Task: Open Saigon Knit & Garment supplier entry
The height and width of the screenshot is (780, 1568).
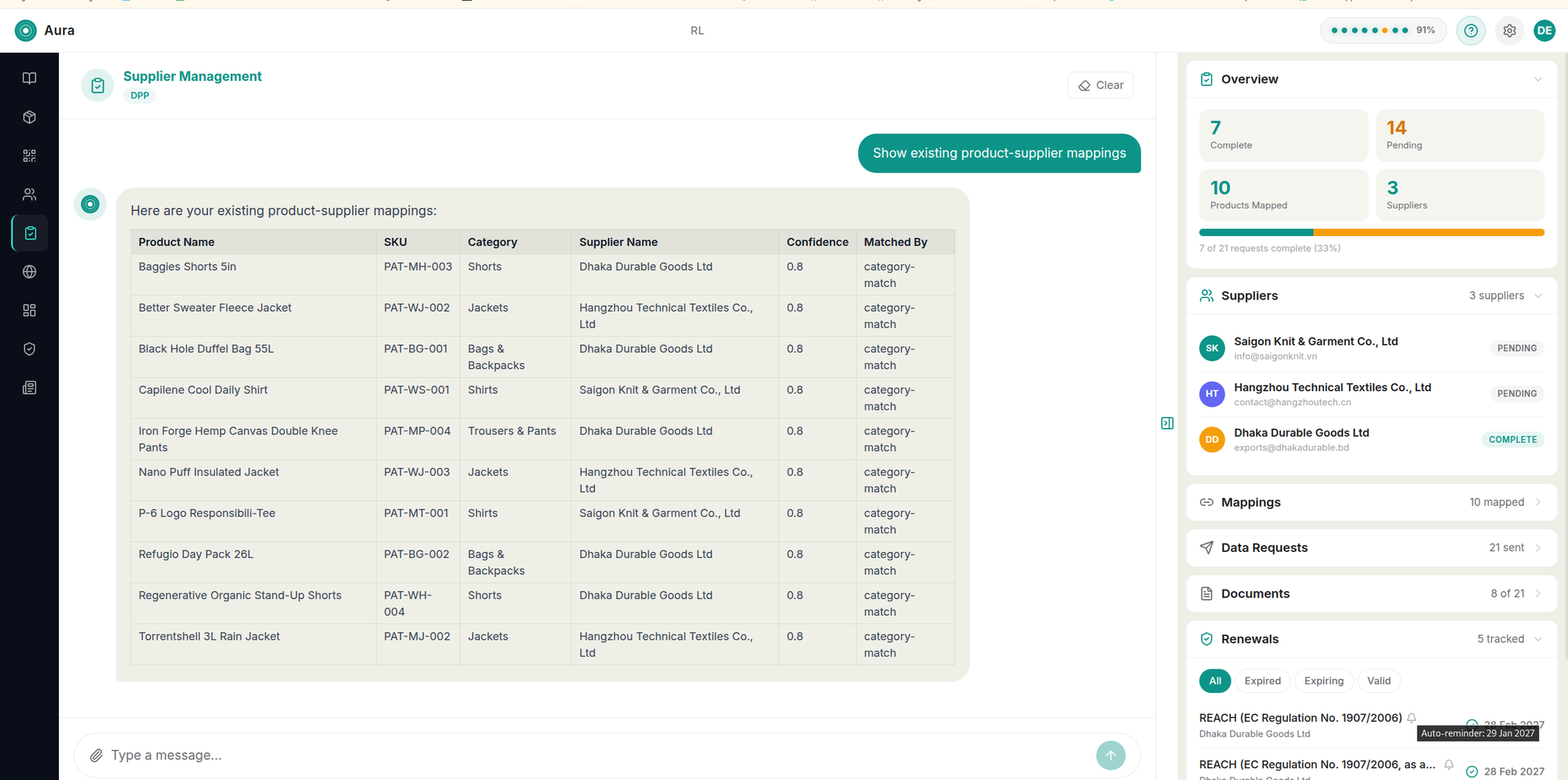Action: [1371, 348]
